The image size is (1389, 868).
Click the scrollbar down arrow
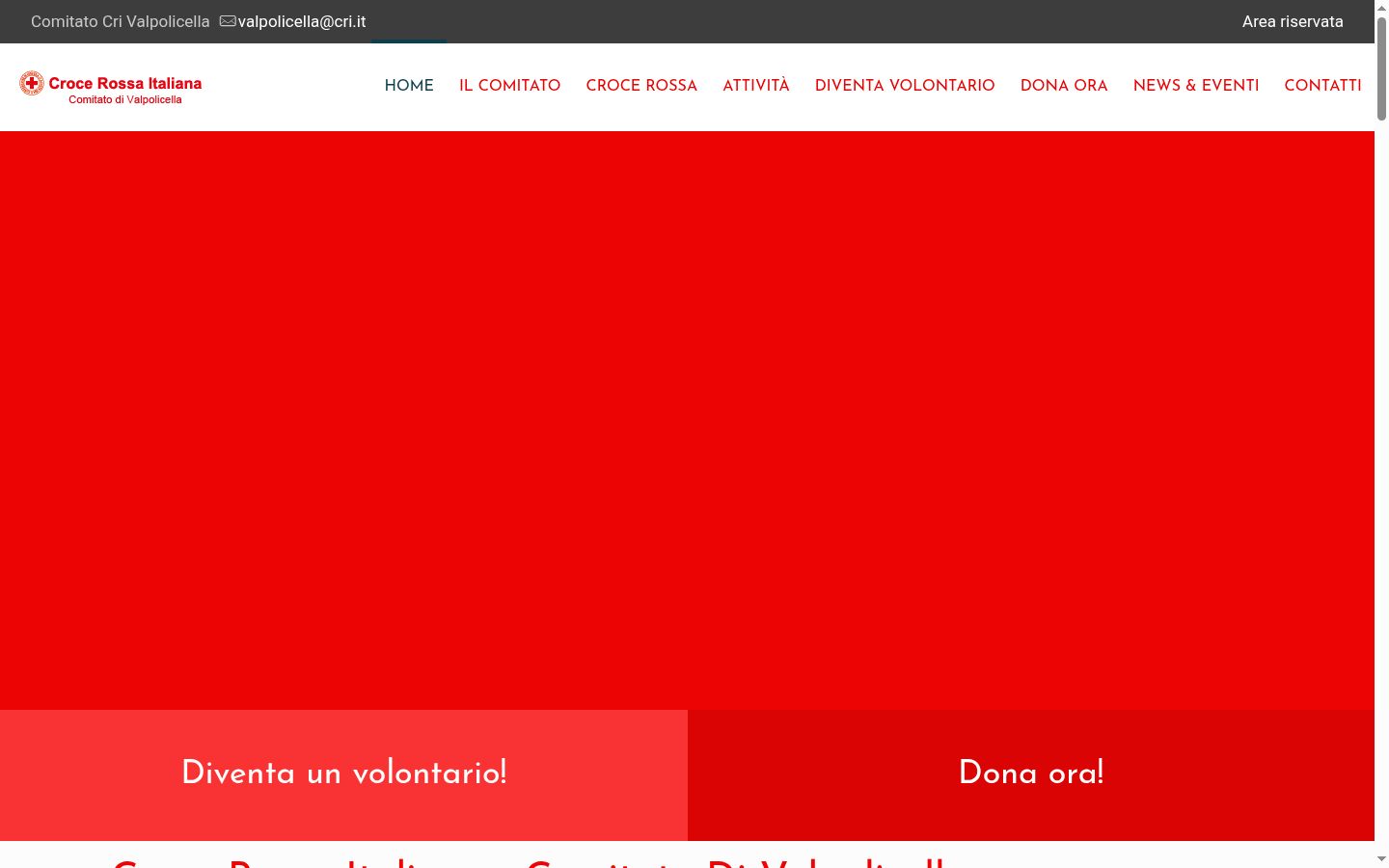(1381, 858)
